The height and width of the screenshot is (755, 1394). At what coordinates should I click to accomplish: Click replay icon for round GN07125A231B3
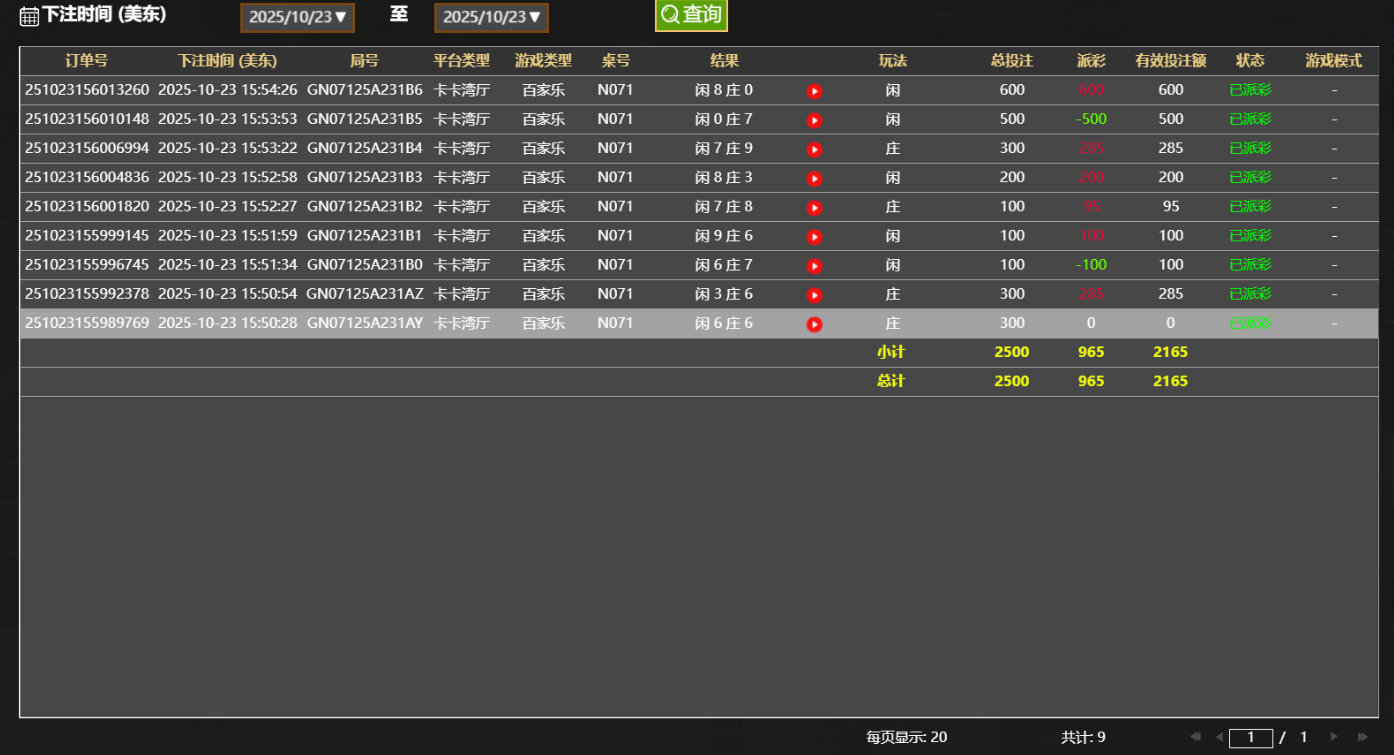click(814, 178)
